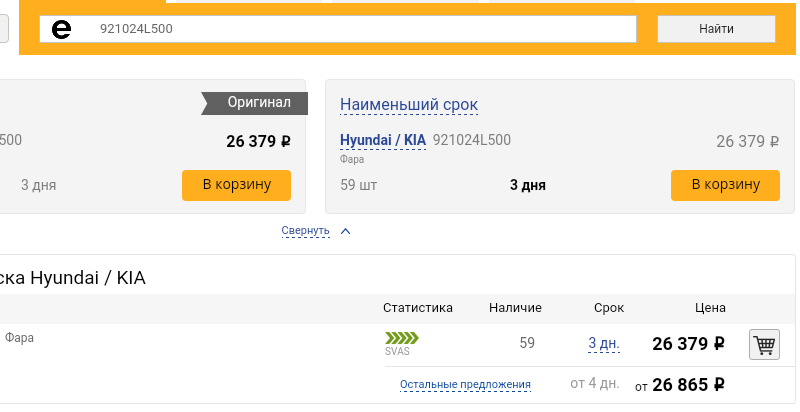Focus the search field containing 921024L500
Screen dimensions: 800x412
click(360, 29)
